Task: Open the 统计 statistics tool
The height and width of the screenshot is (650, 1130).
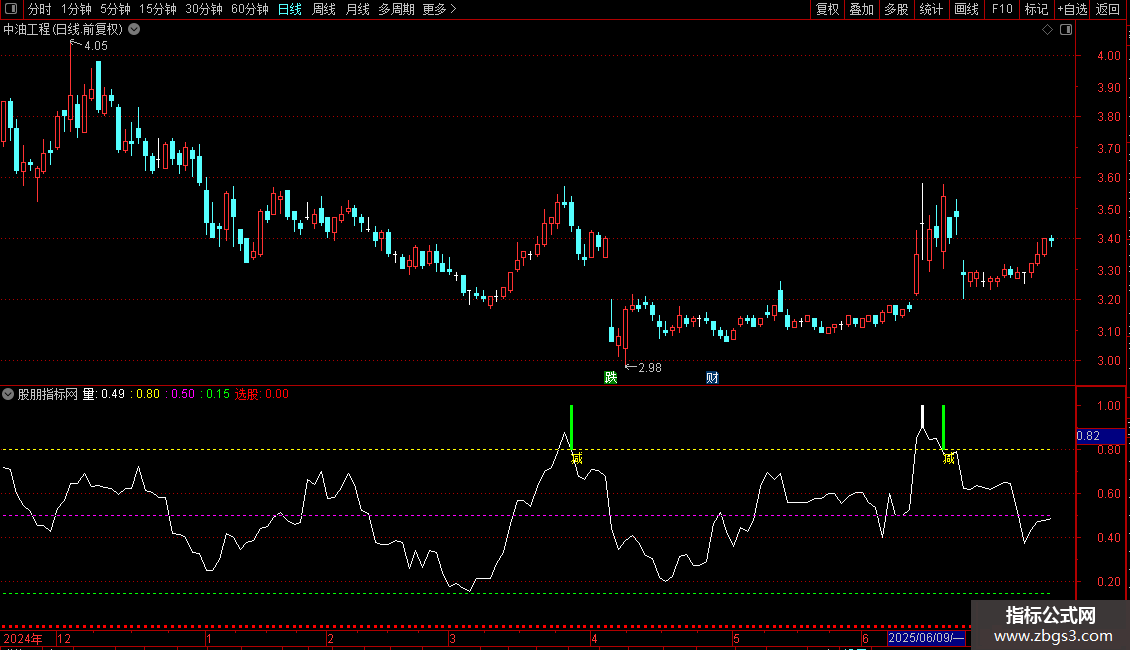Action: [x=931, y=9]
